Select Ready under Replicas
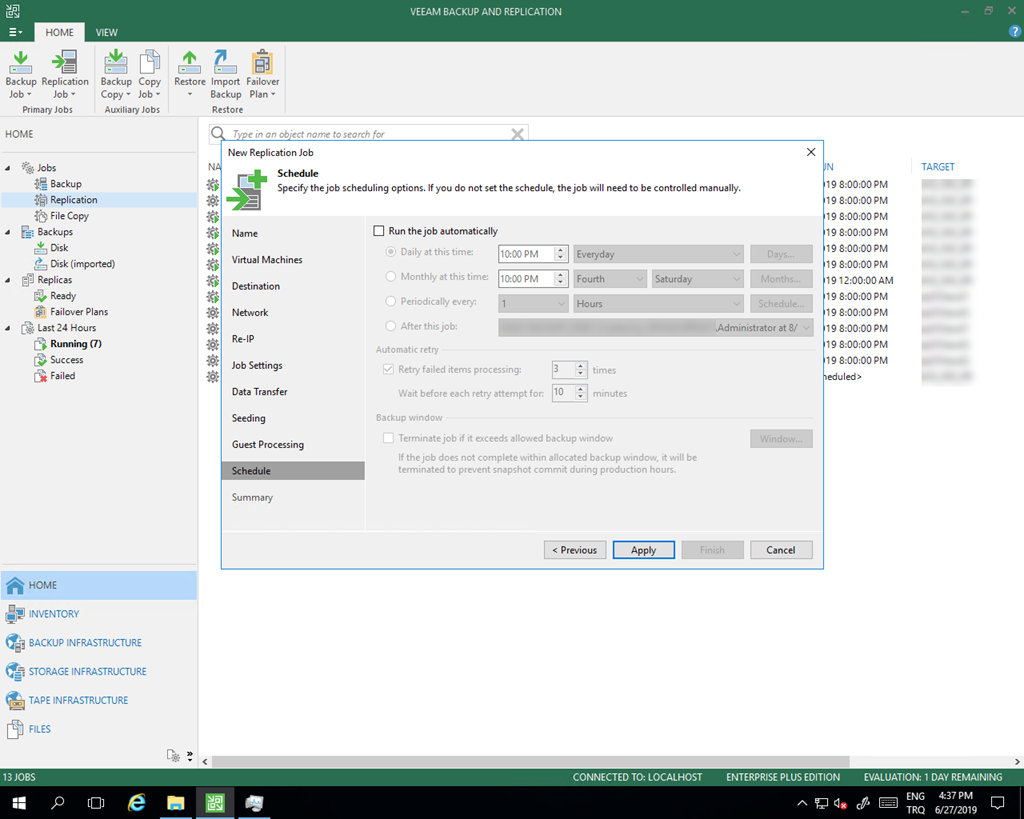The width and height of the screenshot is (1024, 819). pos(63,296)
